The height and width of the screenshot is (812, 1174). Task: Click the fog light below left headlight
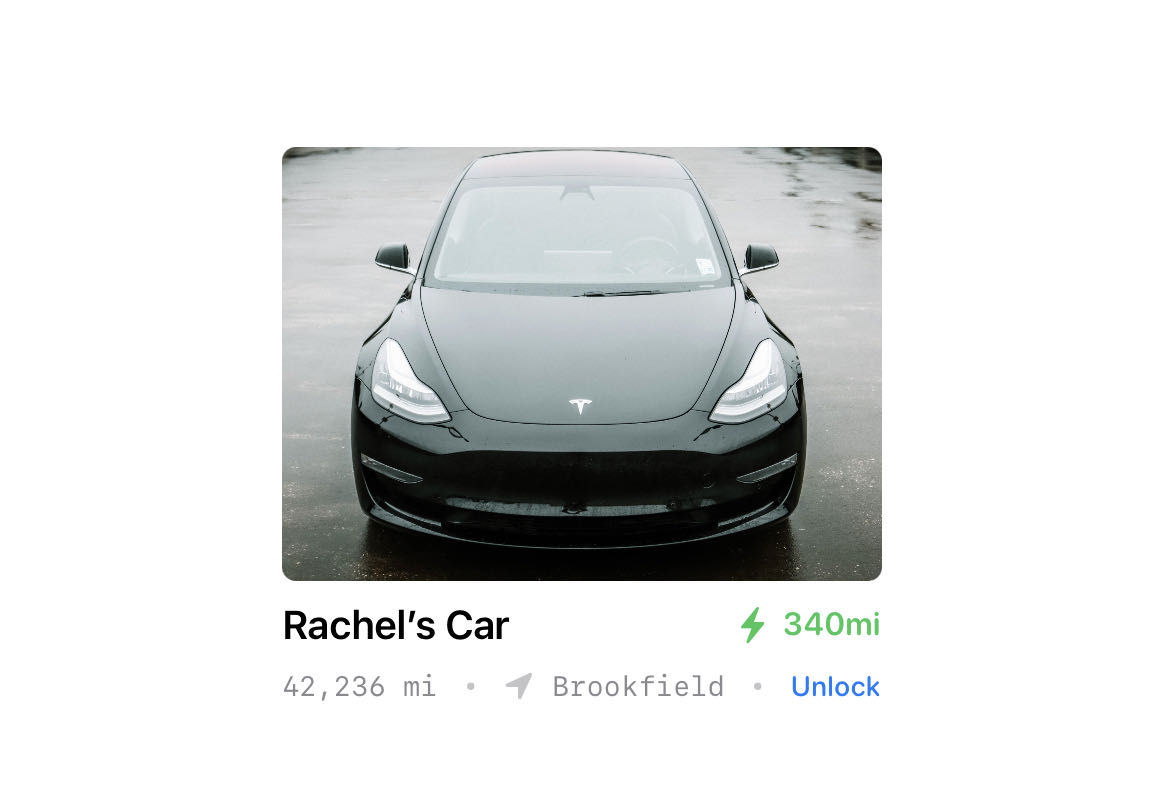click(x=391, y=469)
